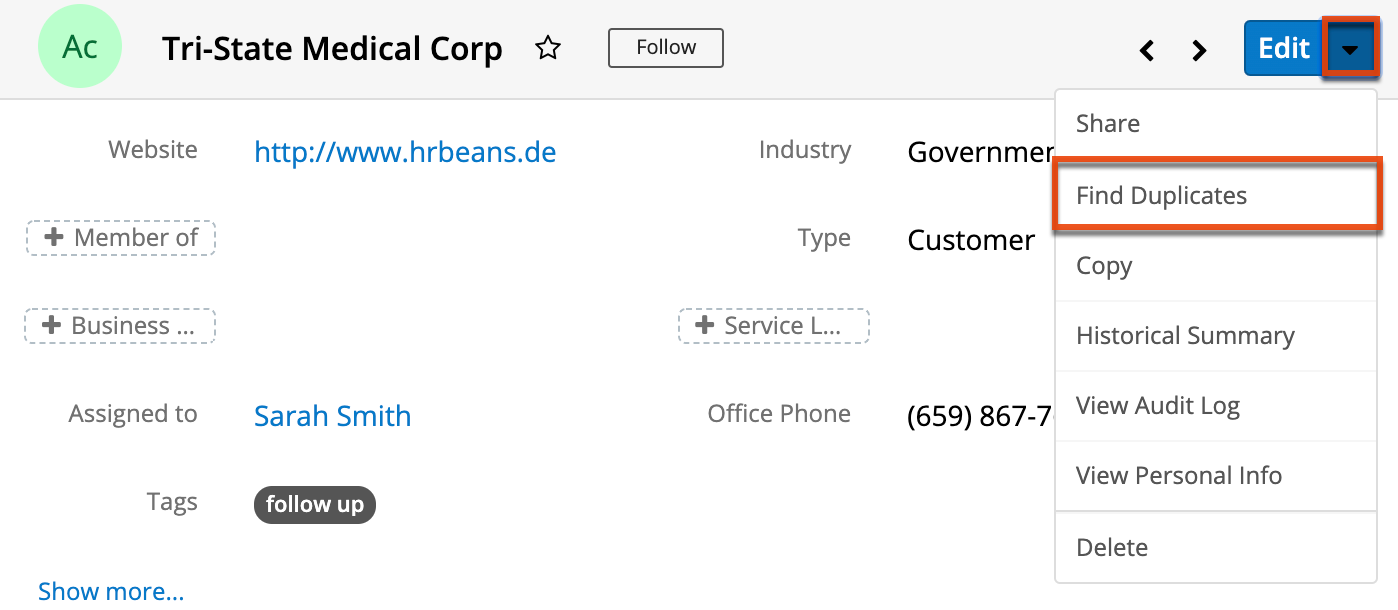This screenshot has width=1398, height=610.
Task: Click the star icon to favorite Tri-State Medical Corp
Action: pyautogui.click(x=548, y=47)
